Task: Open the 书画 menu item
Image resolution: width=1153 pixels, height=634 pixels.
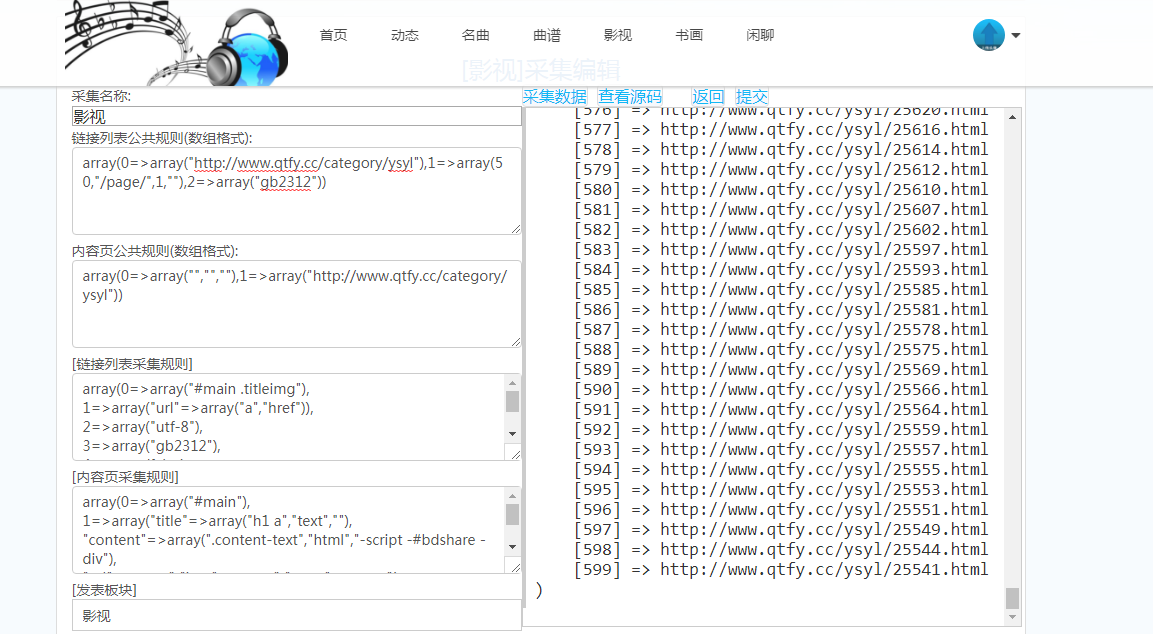Action: (x=689, y=35)
